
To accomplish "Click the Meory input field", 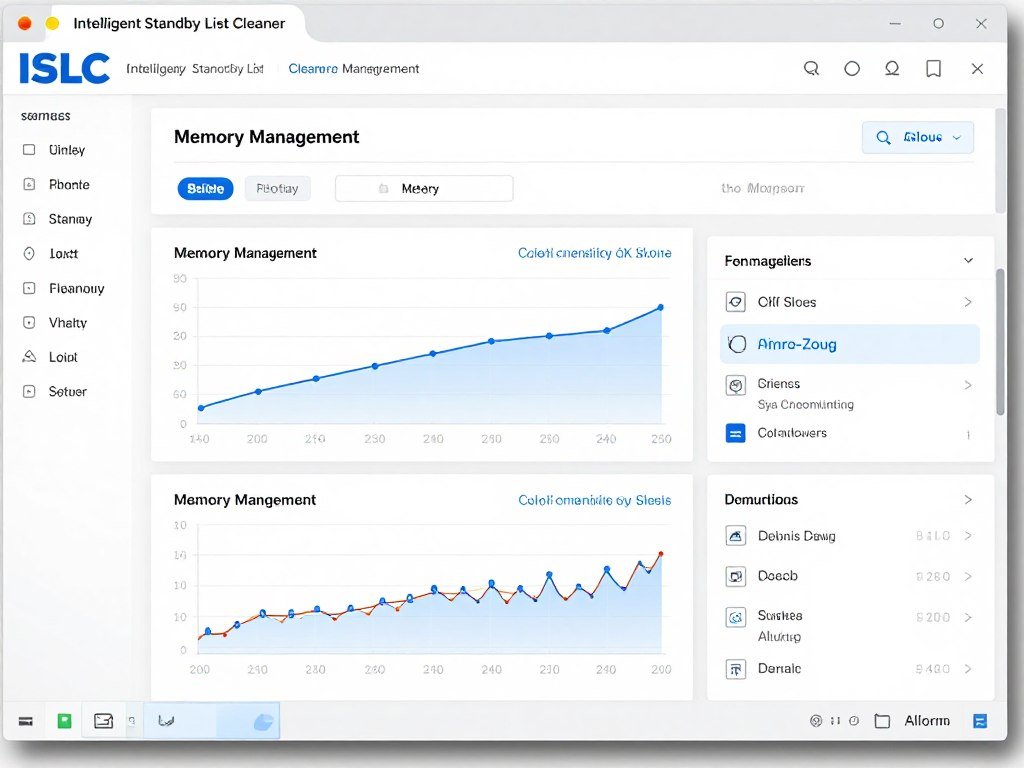I will point(424,188).
